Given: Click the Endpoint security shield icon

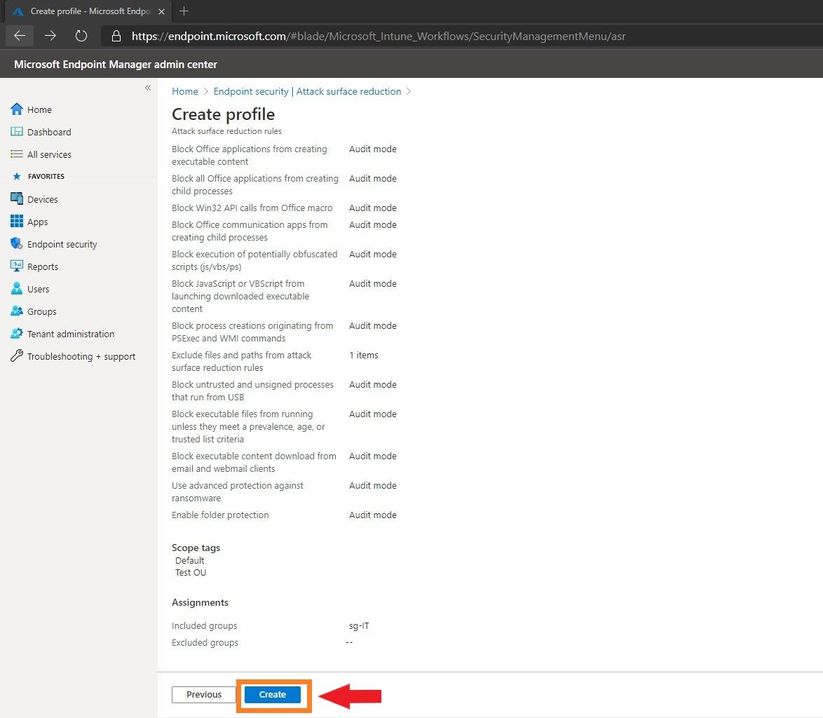Looking at the screenshot, I should click(17, 244).
